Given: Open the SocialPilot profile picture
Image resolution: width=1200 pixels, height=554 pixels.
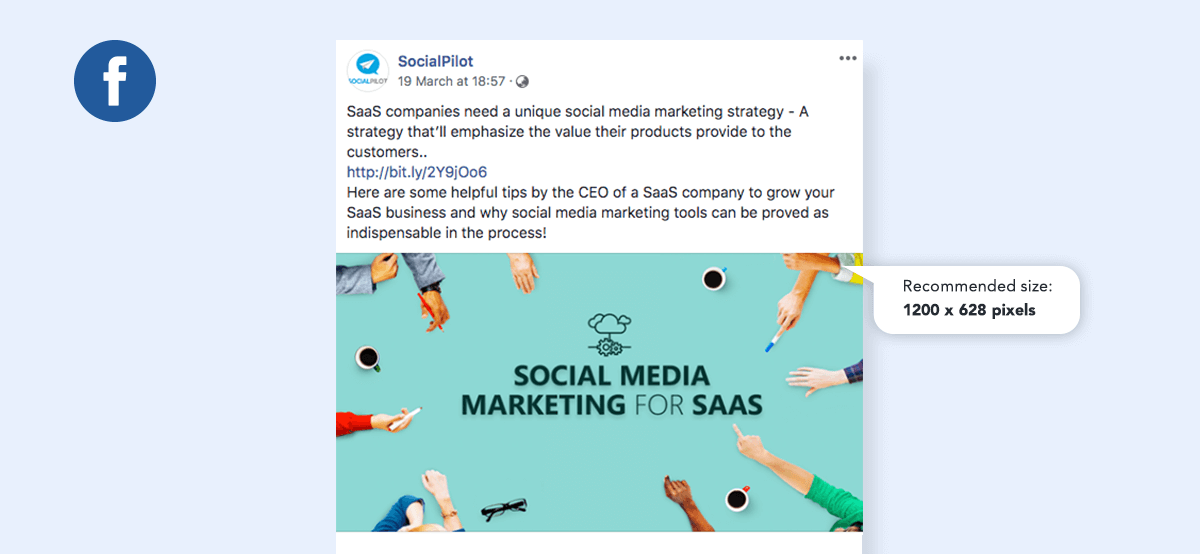Looking at the screenshot, I should [367, 71].
